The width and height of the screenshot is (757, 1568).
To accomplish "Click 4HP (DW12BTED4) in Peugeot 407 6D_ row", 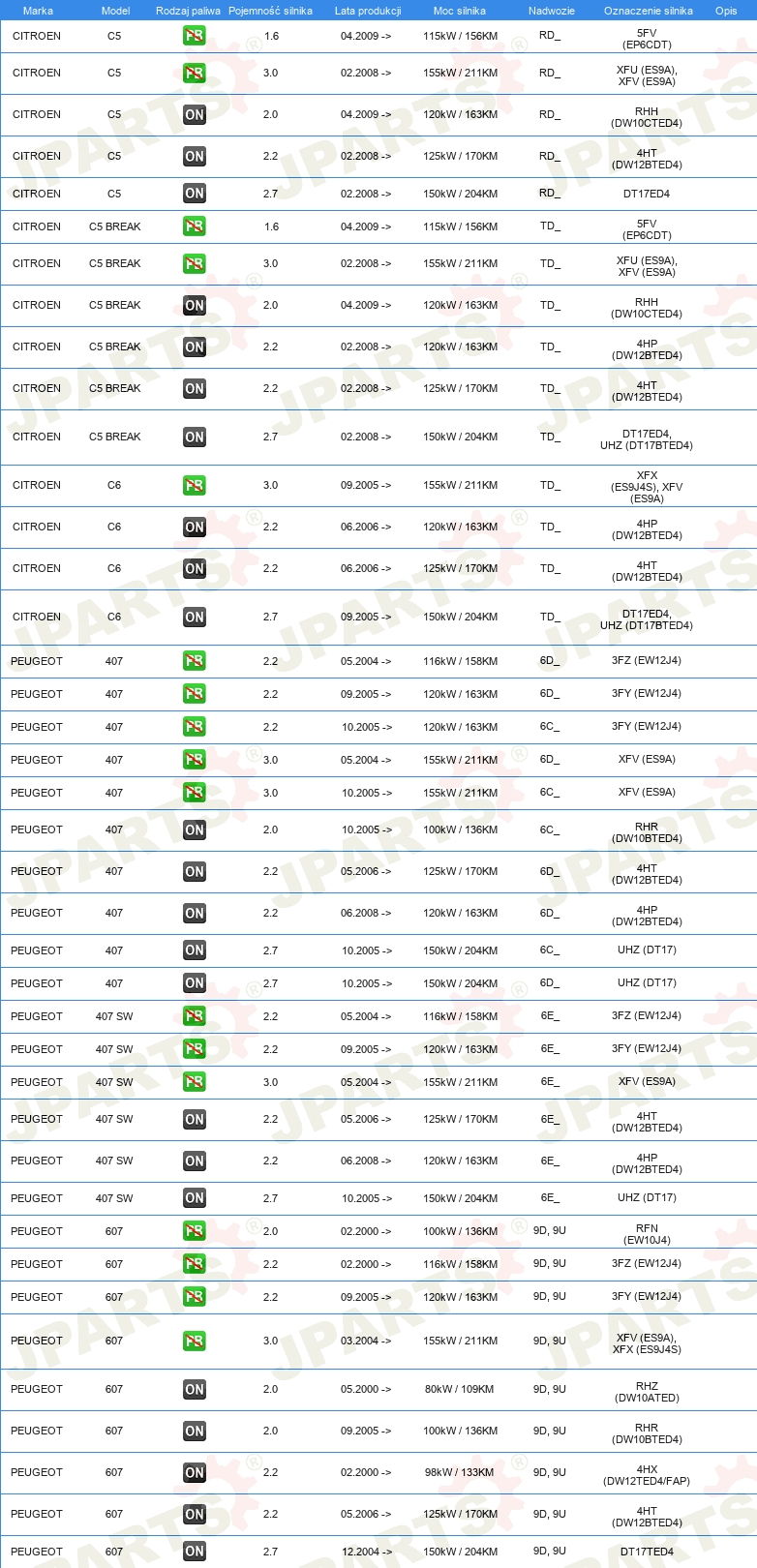I will 647,916.
